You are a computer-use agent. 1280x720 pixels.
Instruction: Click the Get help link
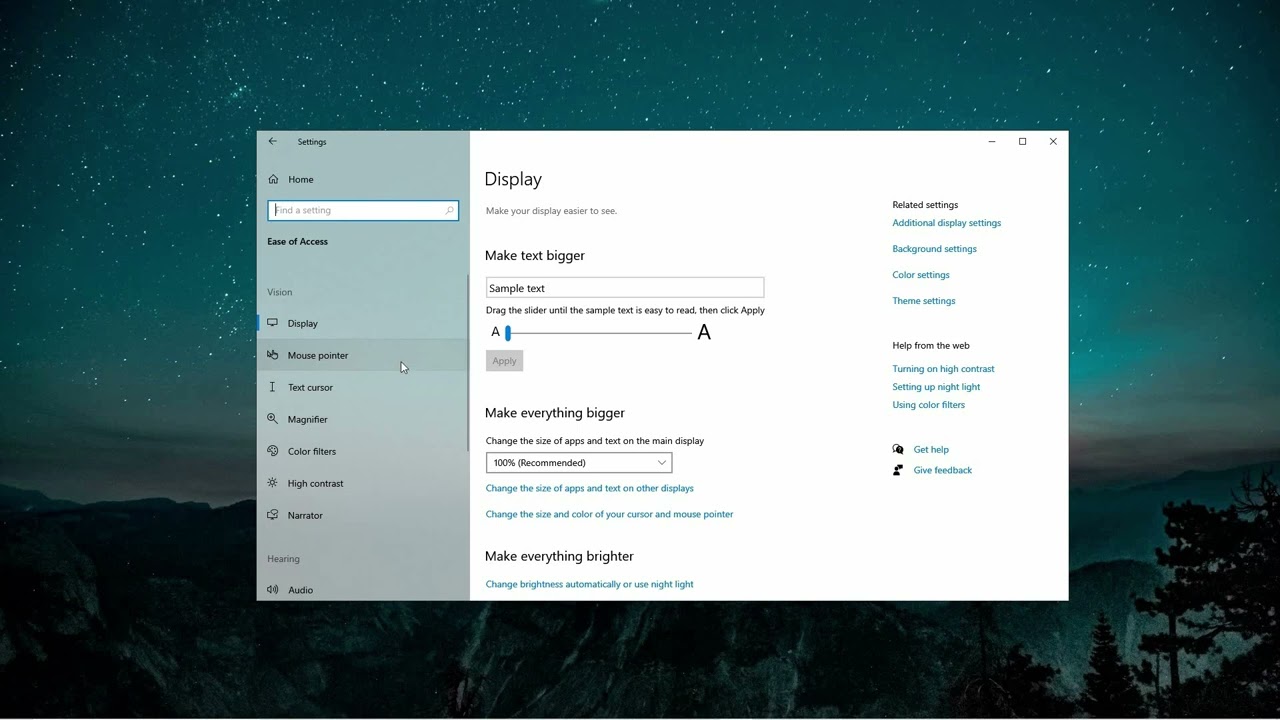[x=931, y=450]
